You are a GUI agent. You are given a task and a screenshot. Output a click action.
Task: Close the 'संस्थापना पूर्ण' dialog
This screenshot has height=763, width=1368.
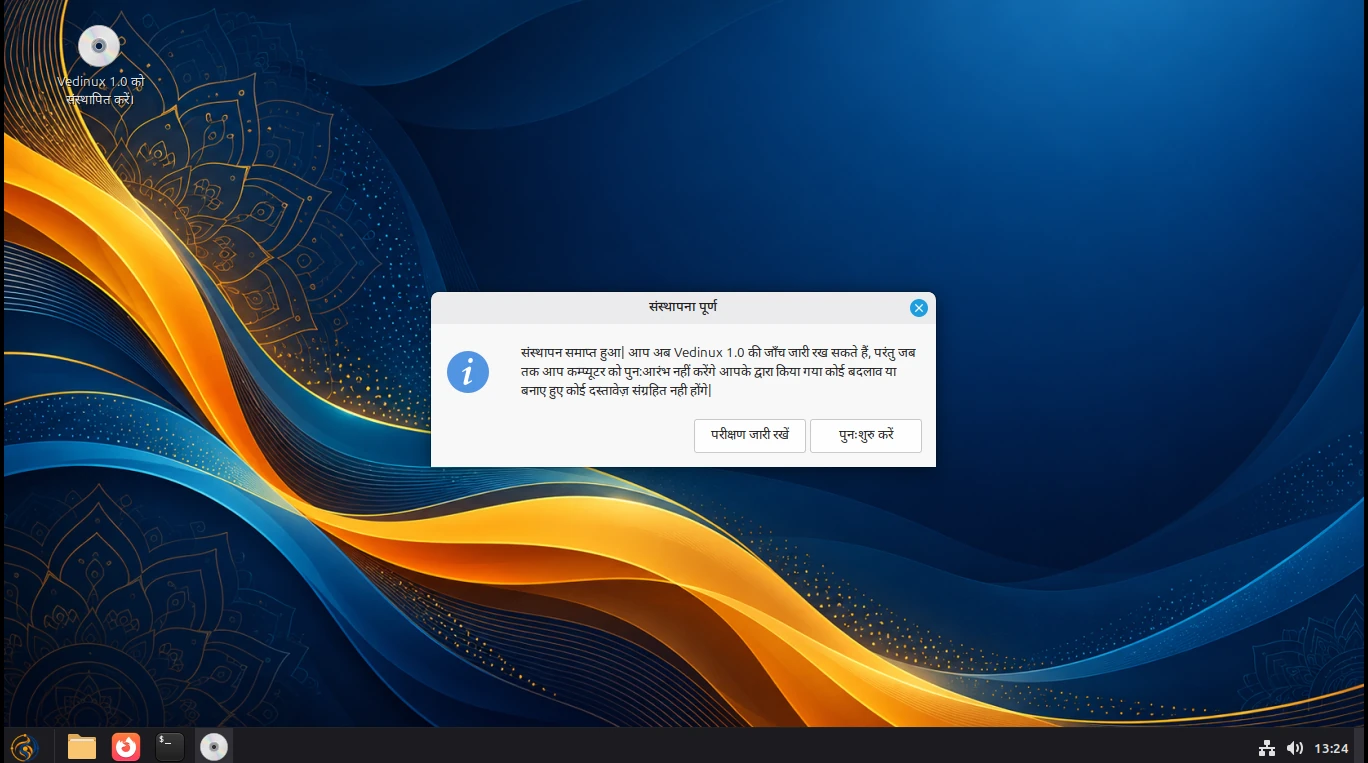click(919, 308)
